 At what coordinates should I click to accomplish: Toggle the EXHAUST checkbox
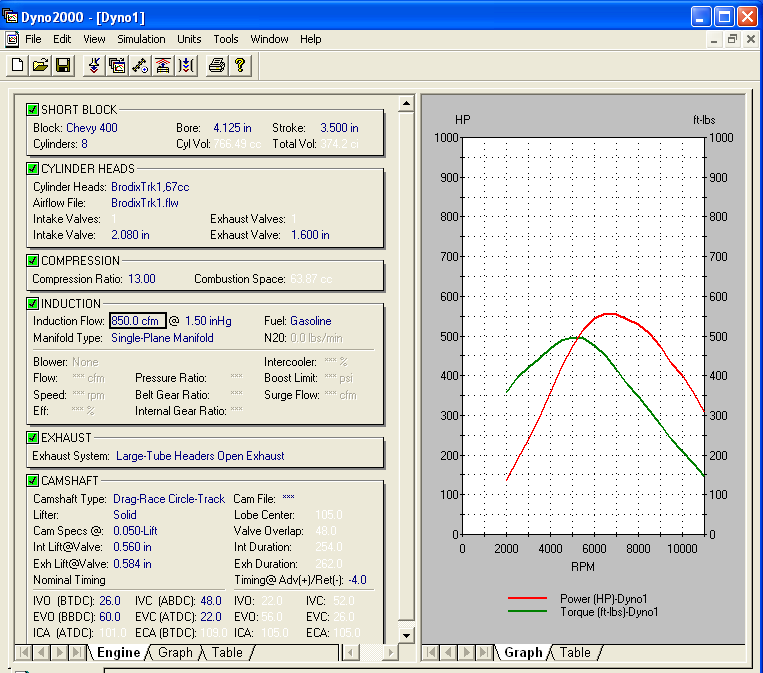point(32,437)
